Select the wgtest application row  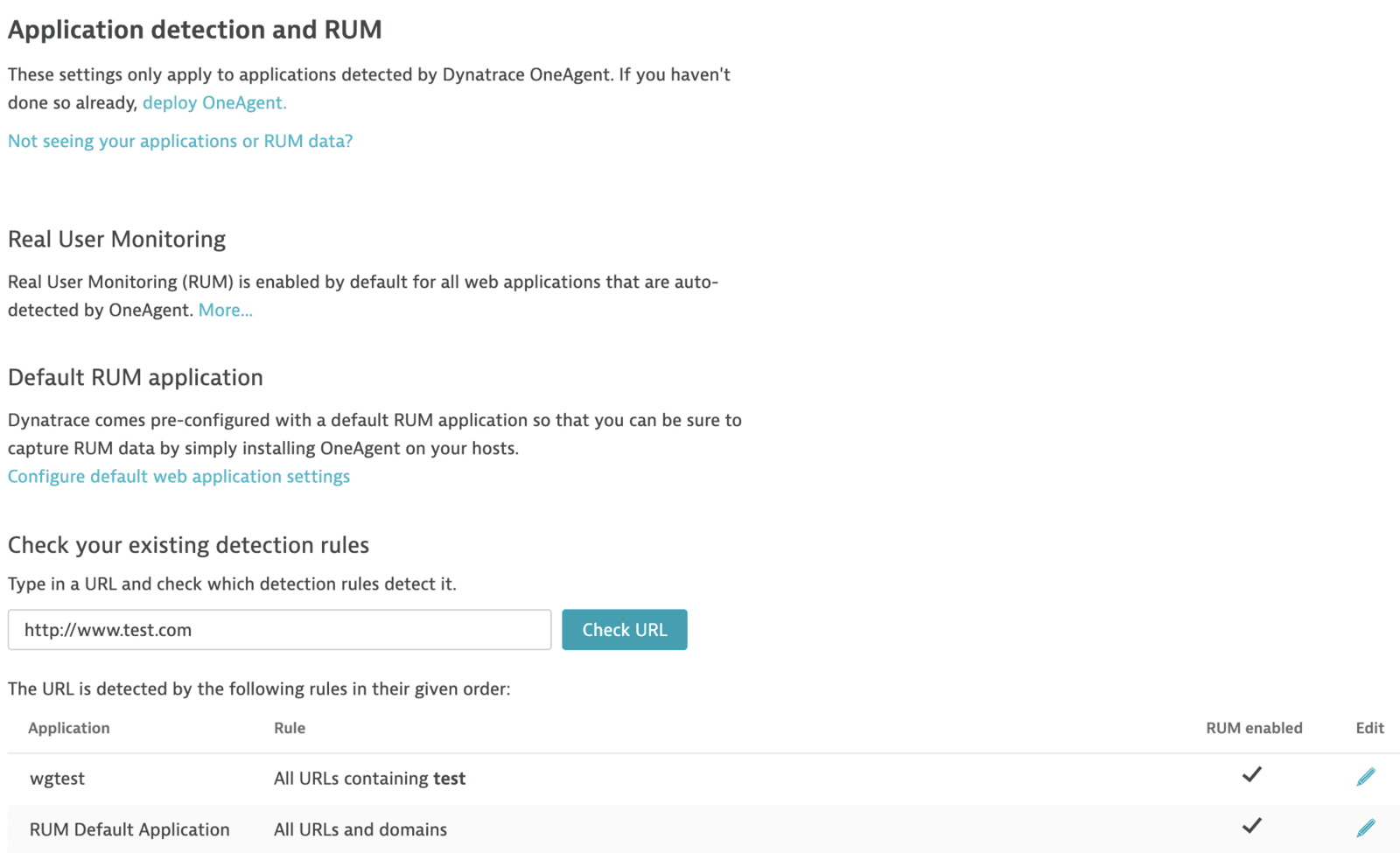pyautogui.click(x=56, y=778)
